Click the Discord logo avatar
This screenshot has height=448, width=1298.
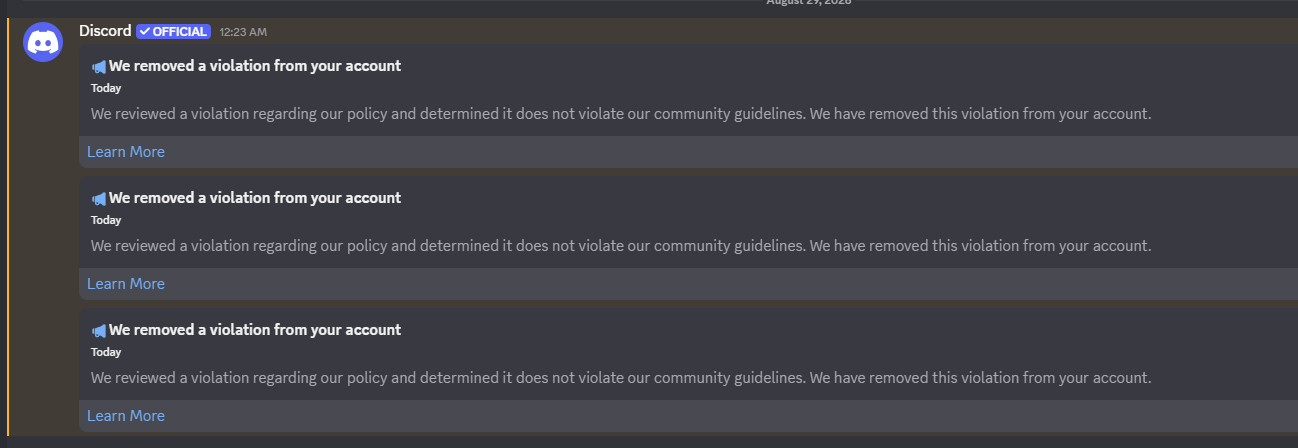coord(43,42)
